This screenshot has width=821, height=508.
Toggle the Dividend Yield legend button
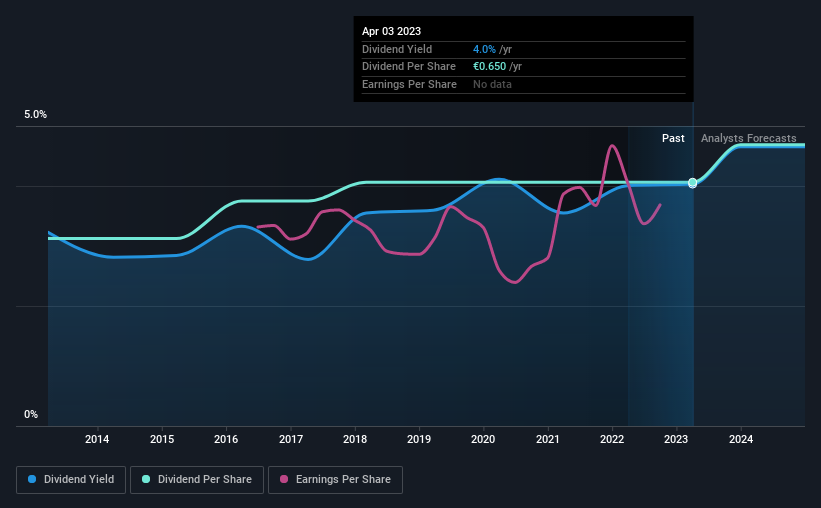pos(71,480)
